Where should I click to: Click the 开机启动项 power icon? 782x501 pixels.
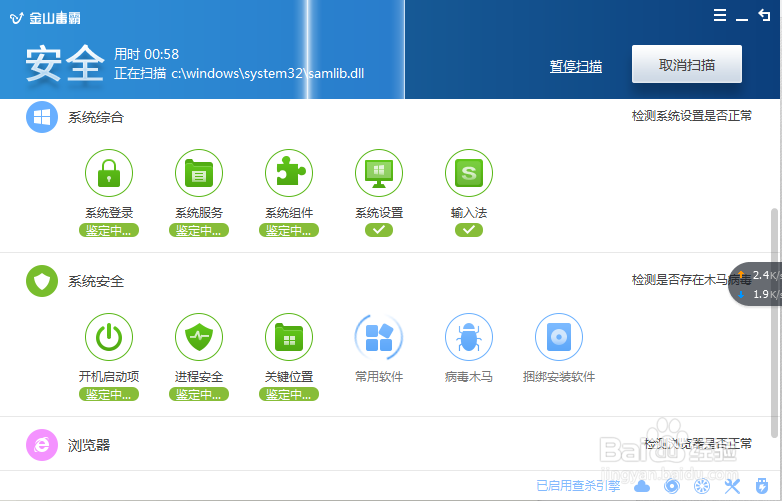point(109,337)
